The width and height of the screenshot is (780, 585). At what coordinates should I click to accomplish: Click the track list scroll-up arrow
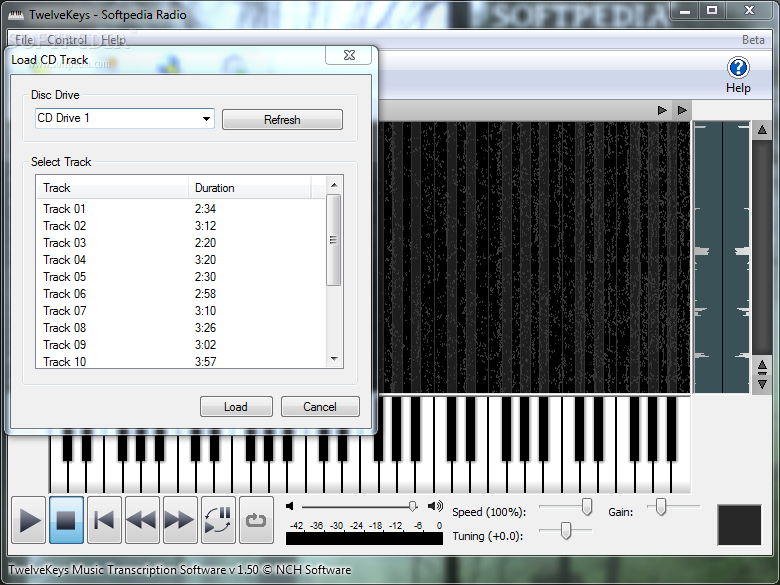click(x=334, y=185)
